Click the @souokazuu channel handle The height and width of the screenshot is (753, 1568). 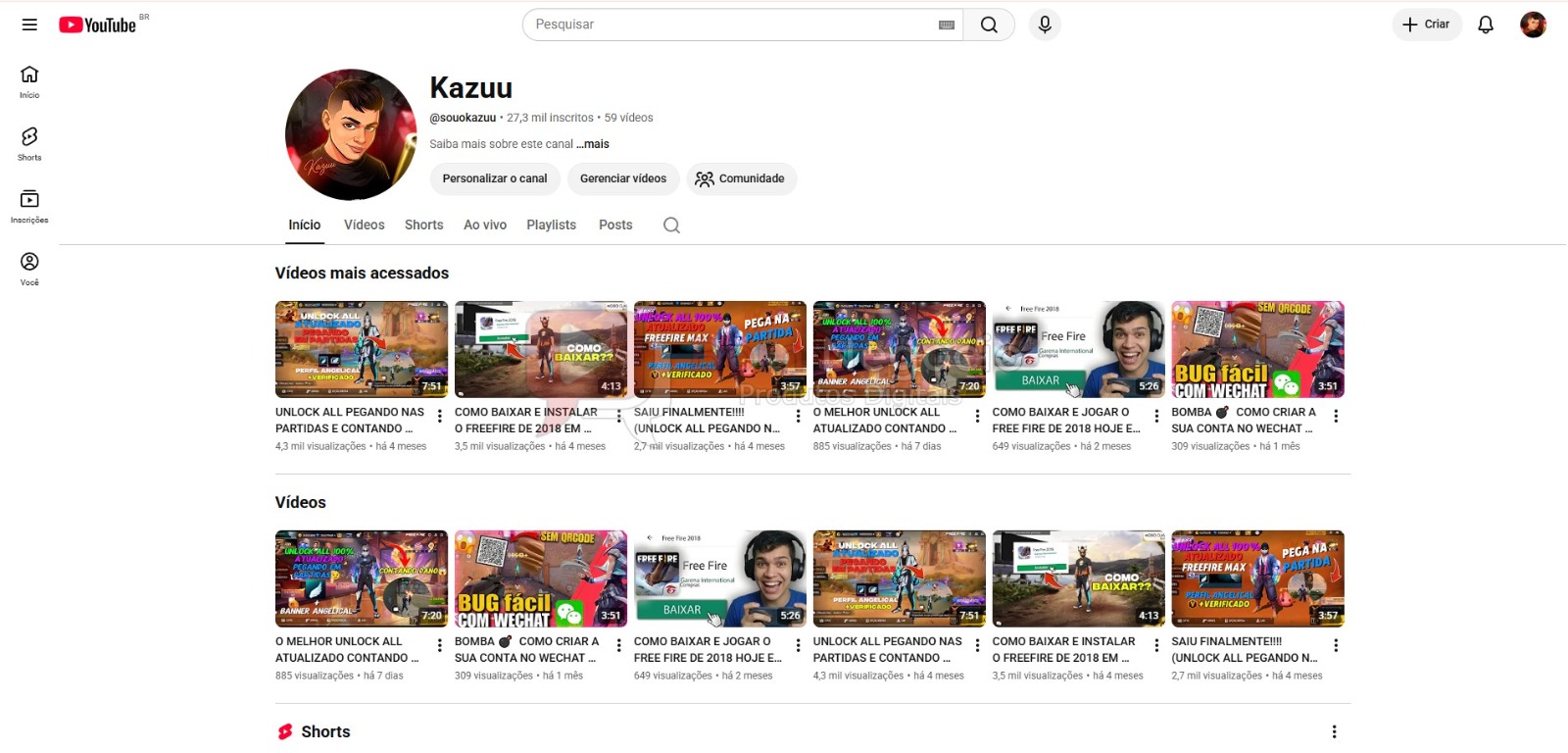[463, 118]
